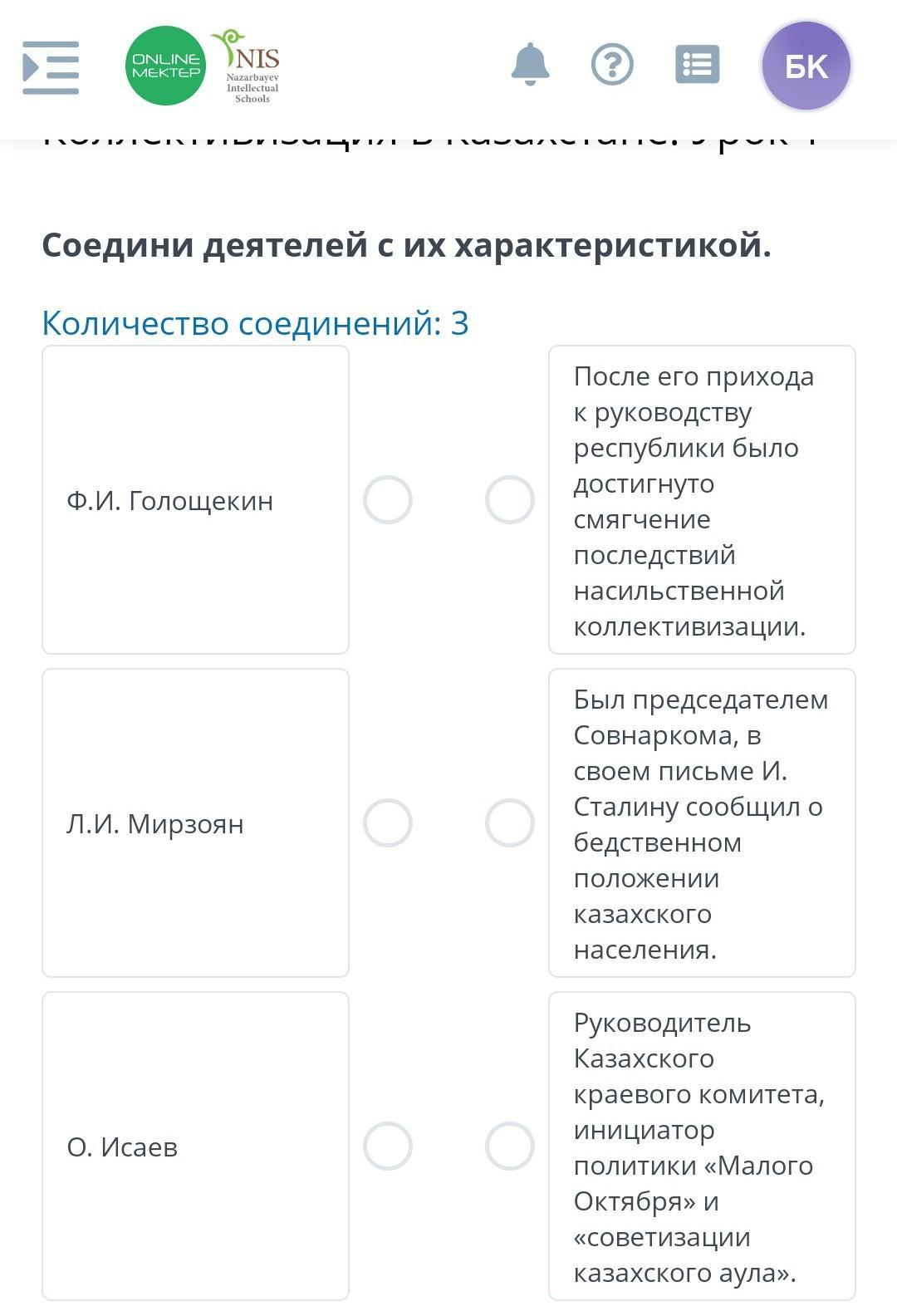
Task: Click description about Казахского краевого комитета
Action: coord(702,1147)
